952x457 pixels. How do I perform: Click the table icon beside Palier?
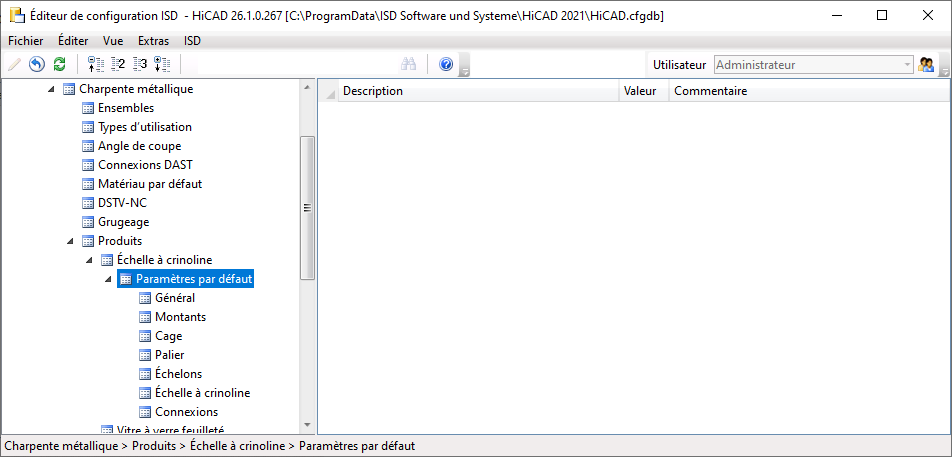click(x=145, y=354)
